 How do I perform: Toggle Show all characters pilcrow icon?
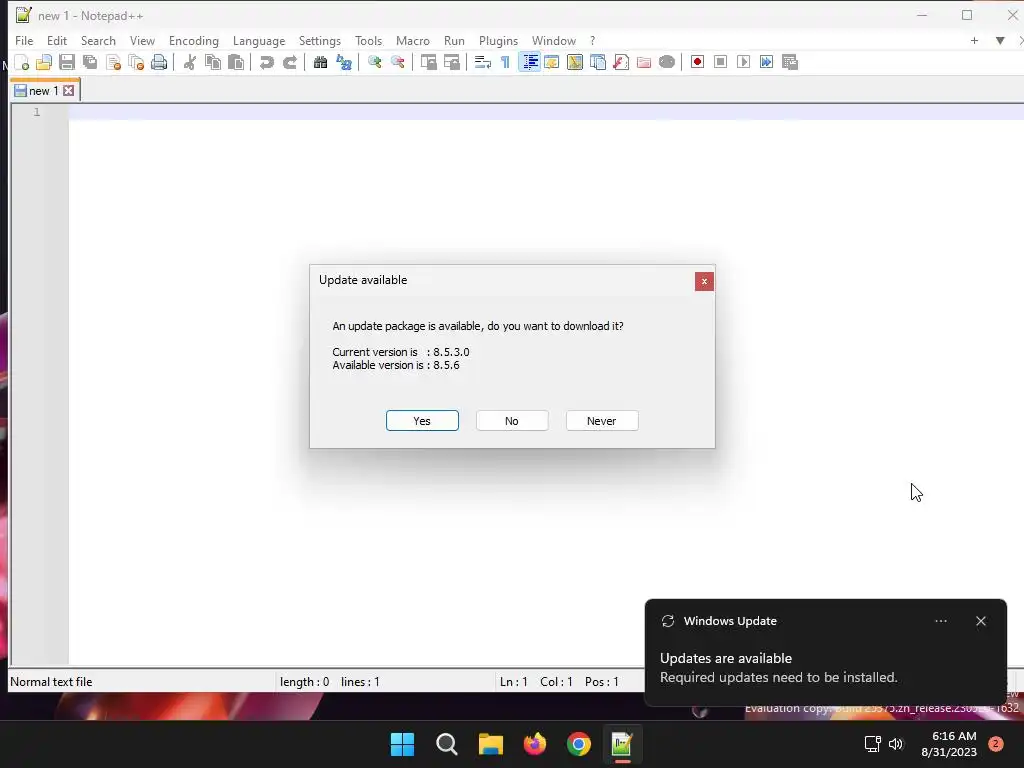pyautogui.click(x=505, y=62)
